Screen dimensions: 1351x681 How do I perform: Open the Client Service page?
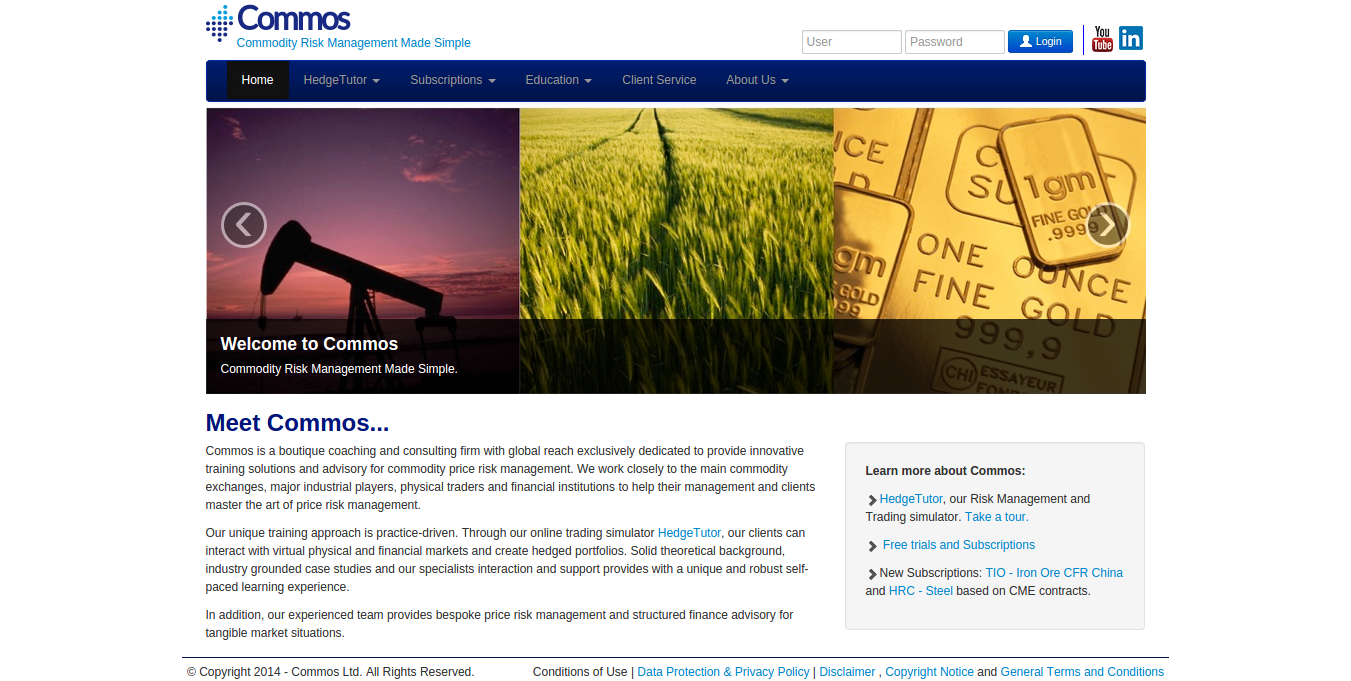659,80
